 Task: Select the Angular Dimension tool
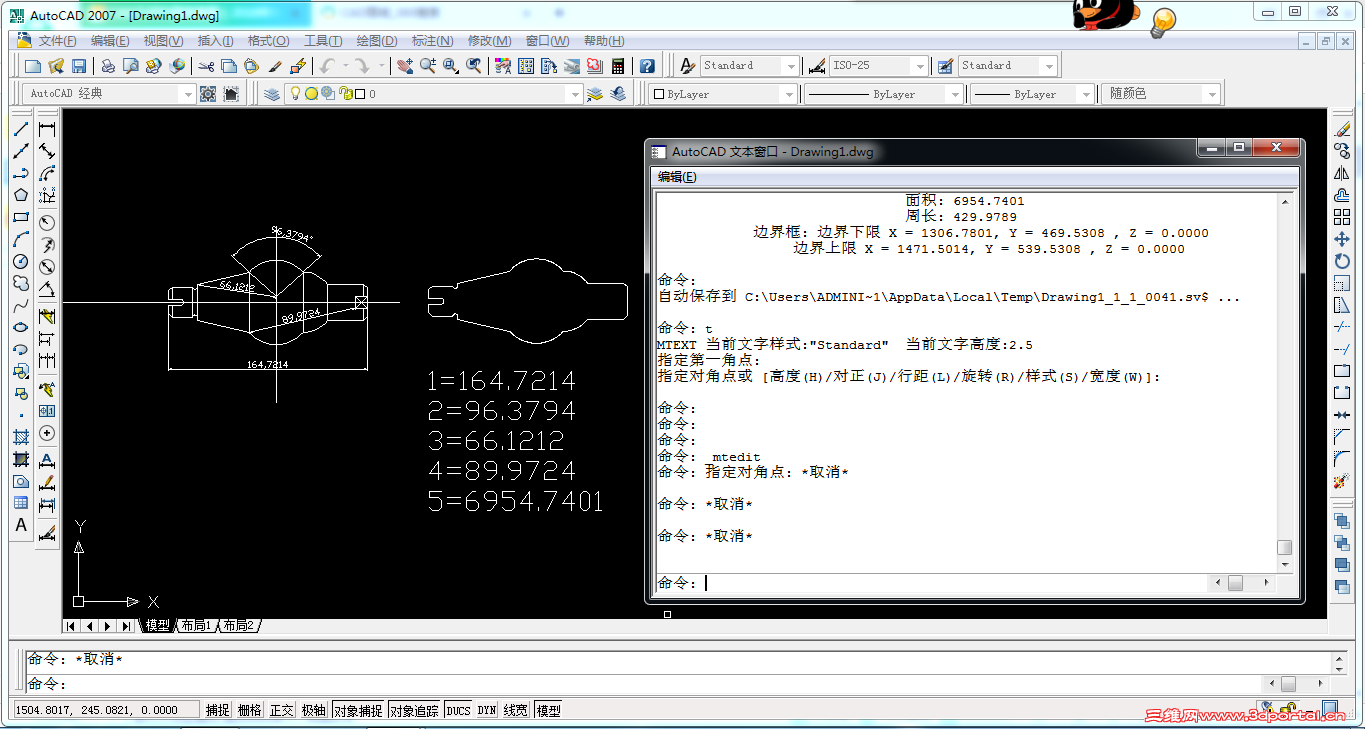point(47,289)
